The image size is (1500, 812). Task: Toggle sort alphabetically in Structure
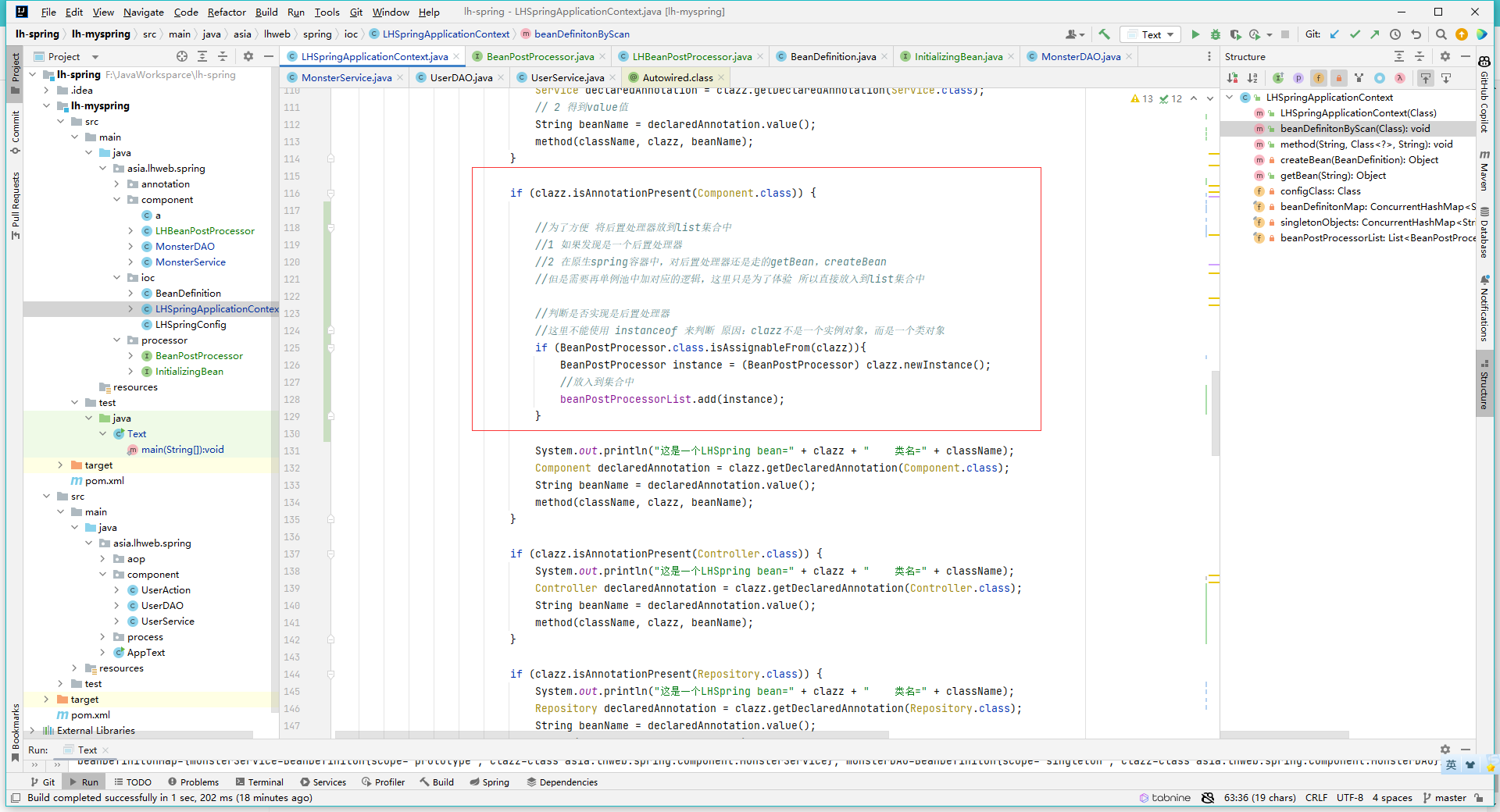[1252, 78]
